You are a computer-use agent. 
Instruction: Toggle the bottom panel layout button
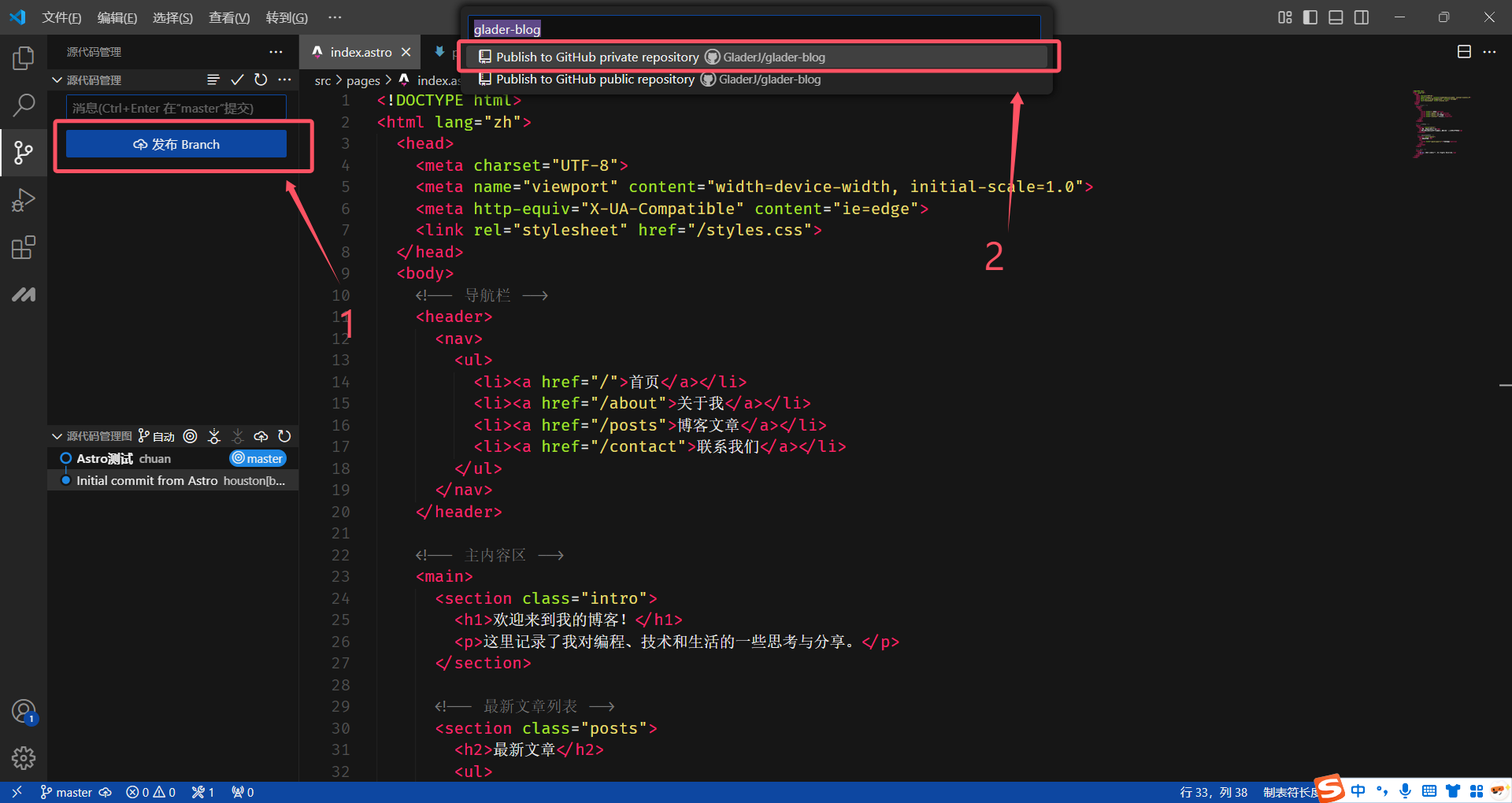(1336, 17)
